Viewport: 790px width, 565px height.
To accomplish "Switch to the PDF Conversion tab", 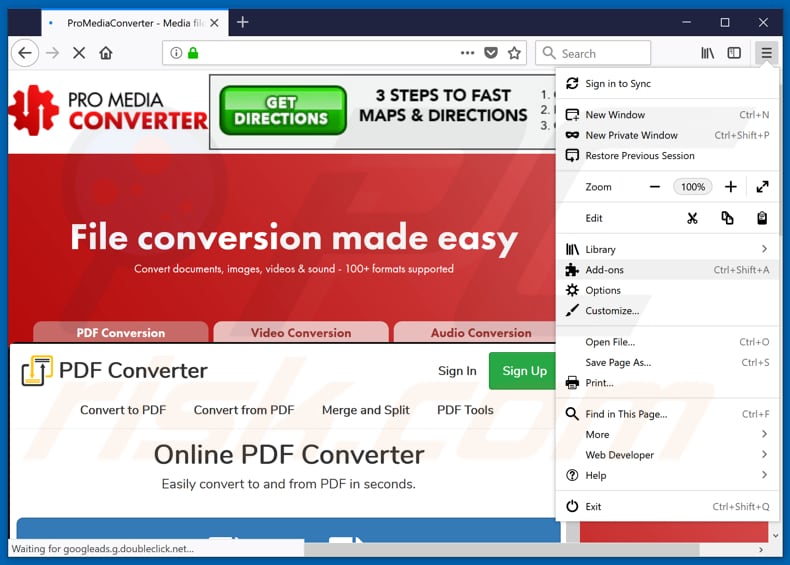I will [x=121, y=333].
